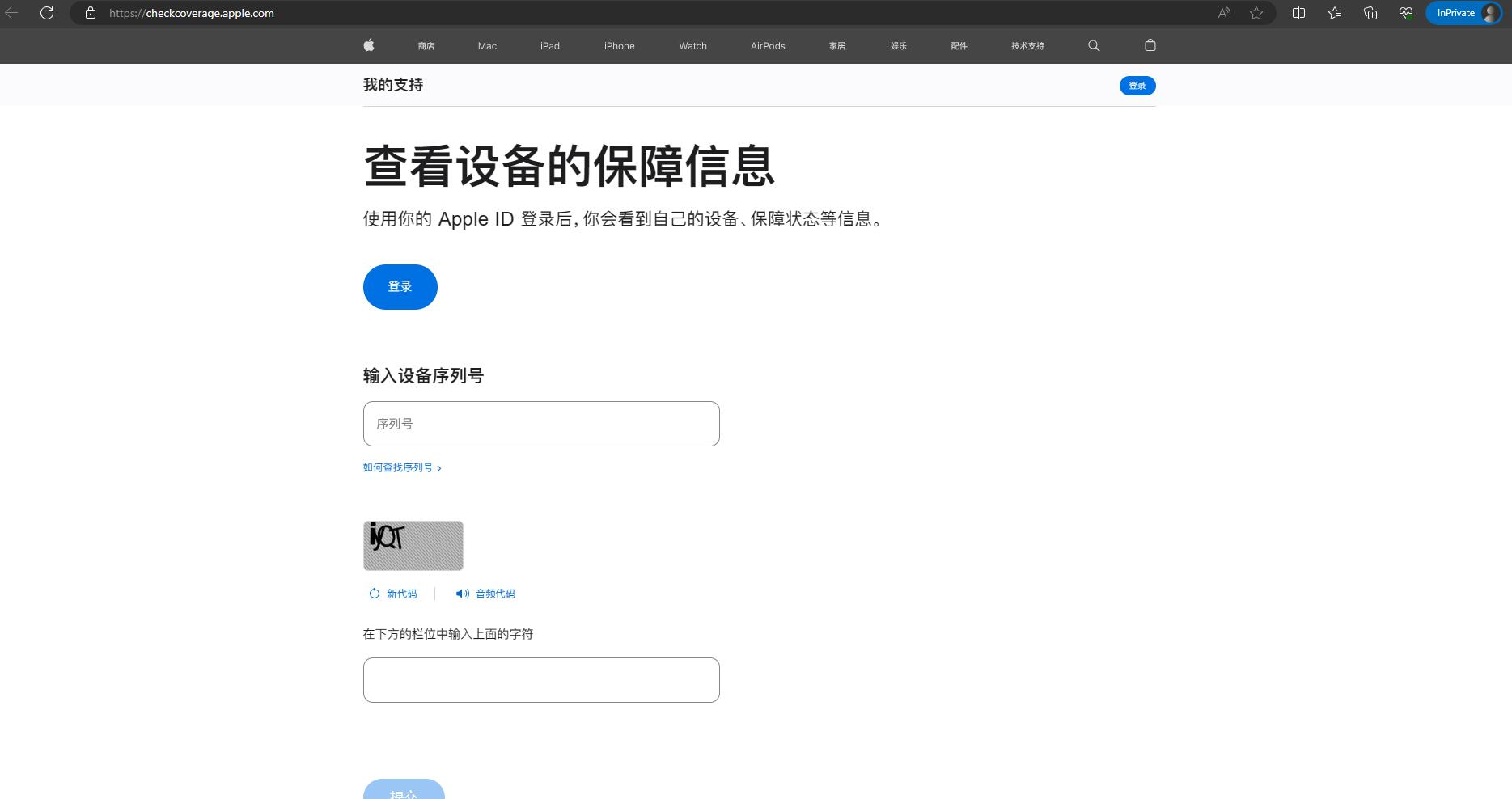
Task: Open the Favorites list icon
Action: point(1335,13)
